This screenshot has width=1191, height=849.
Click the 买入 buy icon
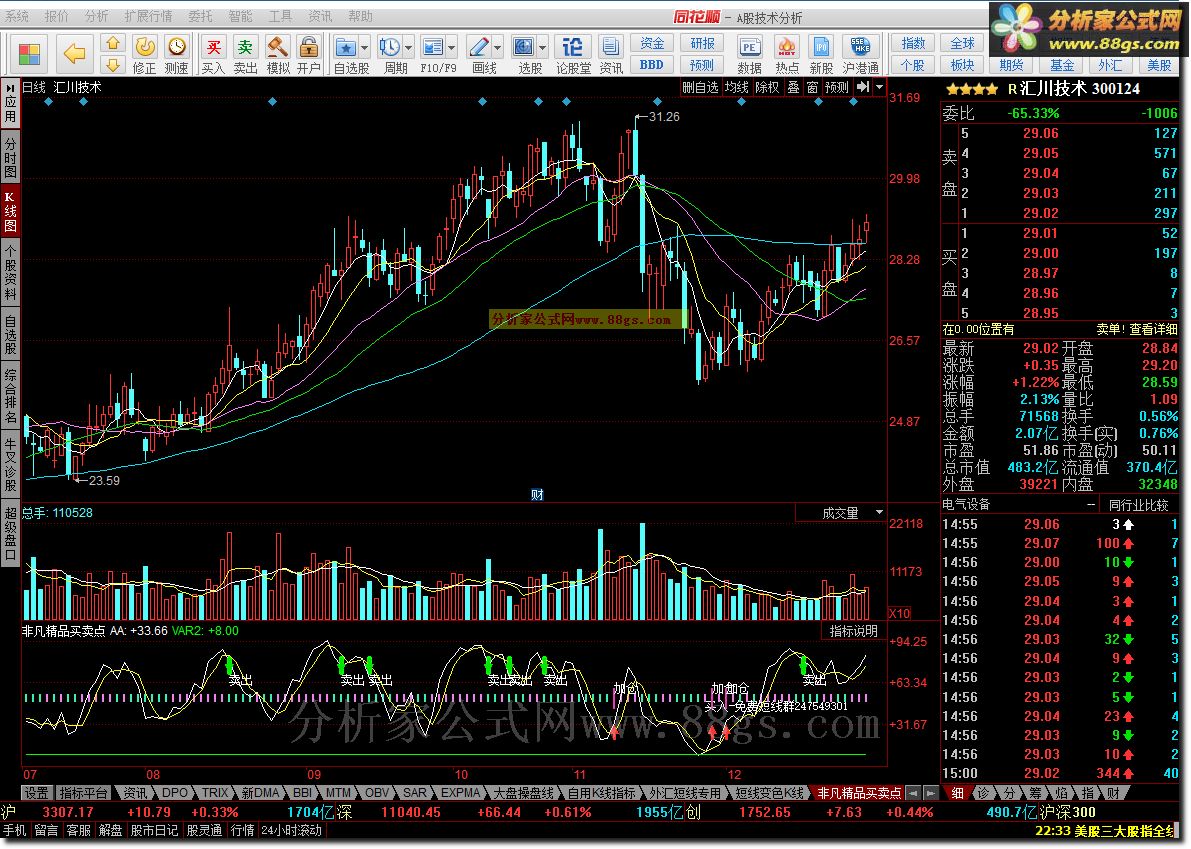point(213,55)
